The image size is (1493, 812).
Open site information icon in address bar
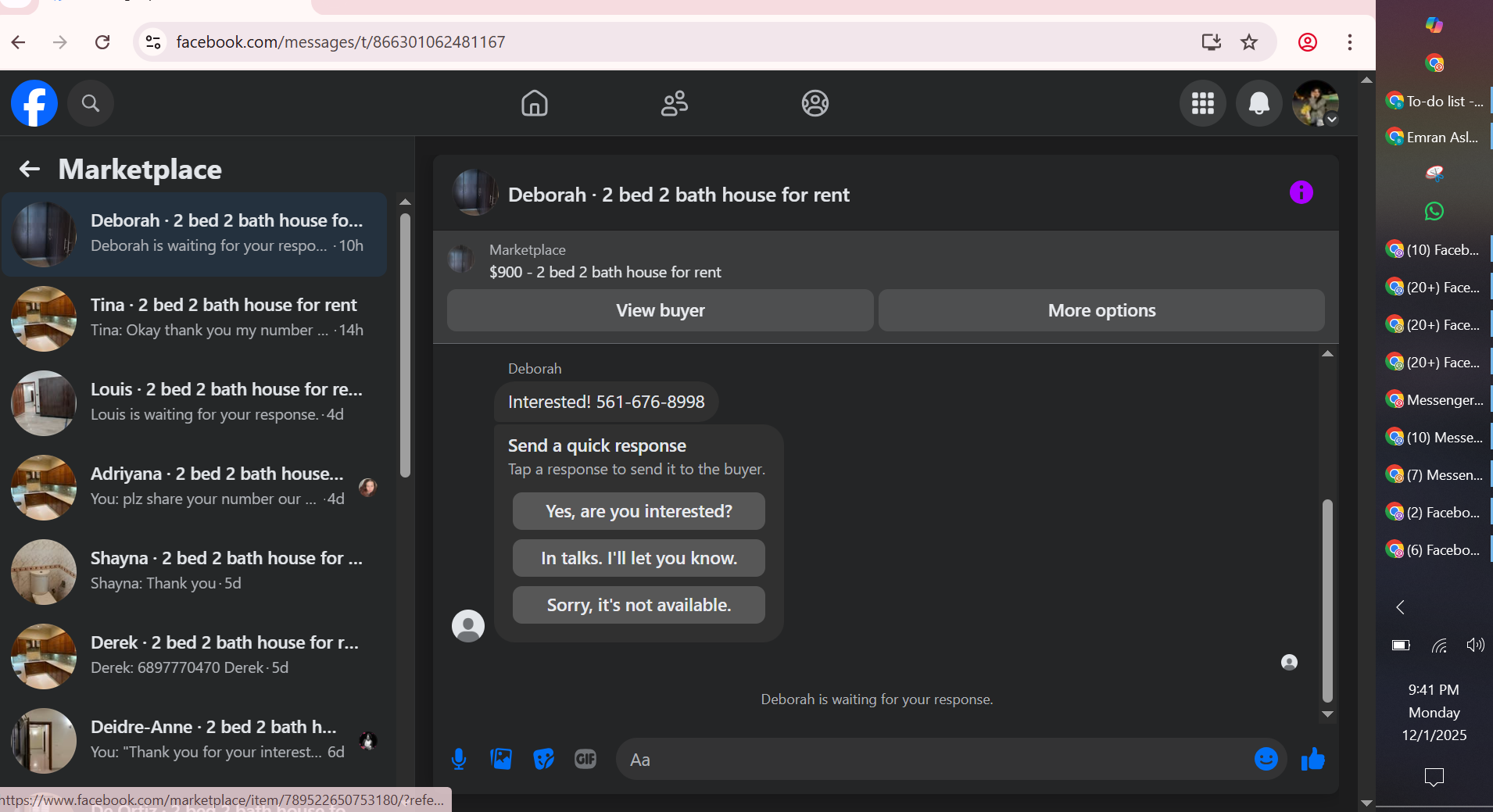(153, 42)
